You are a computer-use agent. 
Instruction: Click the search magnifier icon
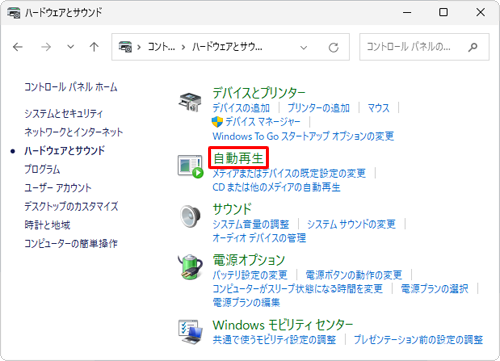(473, 47)
